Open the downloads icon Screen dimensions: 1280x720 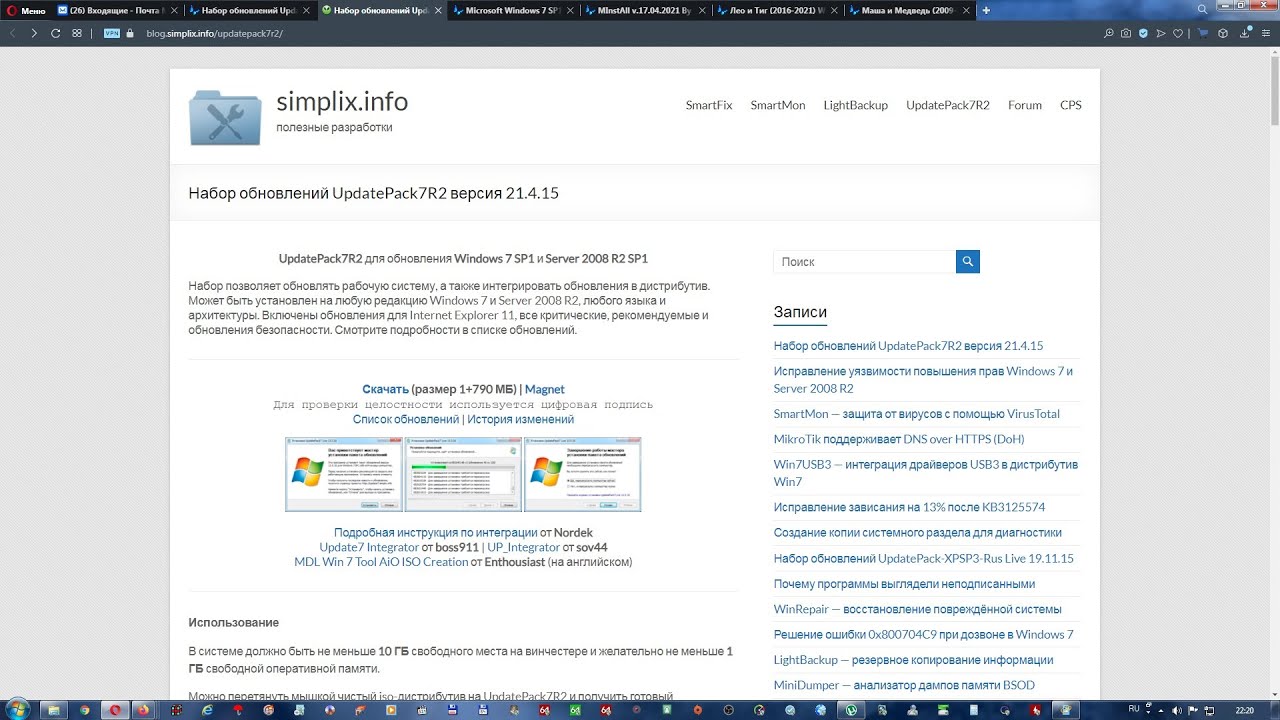pos(1244,33)
